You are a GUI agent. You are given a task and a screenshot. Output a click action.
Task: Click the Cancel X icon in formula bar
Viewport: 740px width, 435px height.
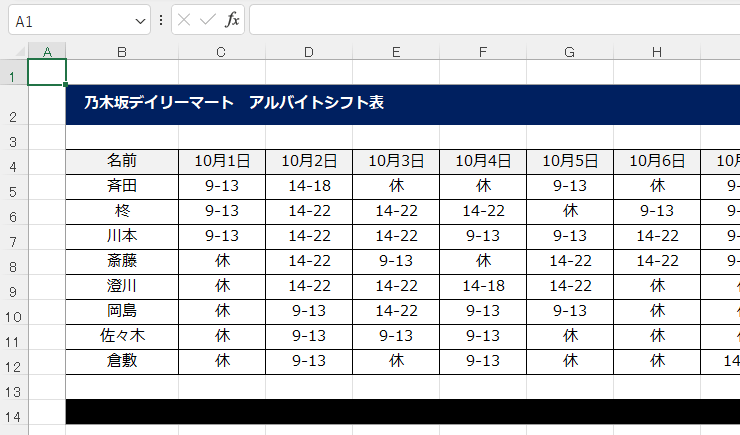click(x=184, y=20)
